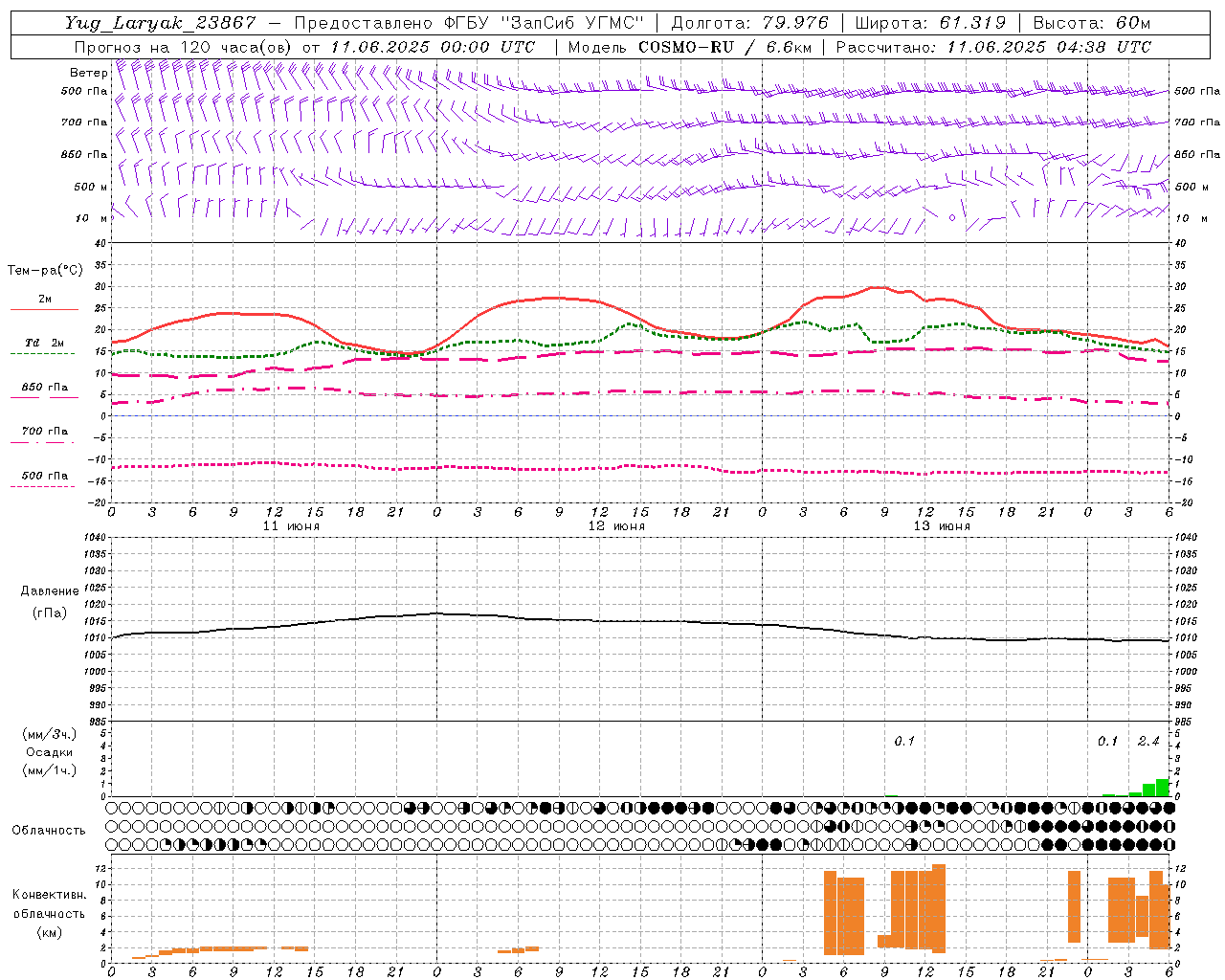Click the Td 2м legend label
Screen dimensions: 1225x980
(x=45, y=343)
